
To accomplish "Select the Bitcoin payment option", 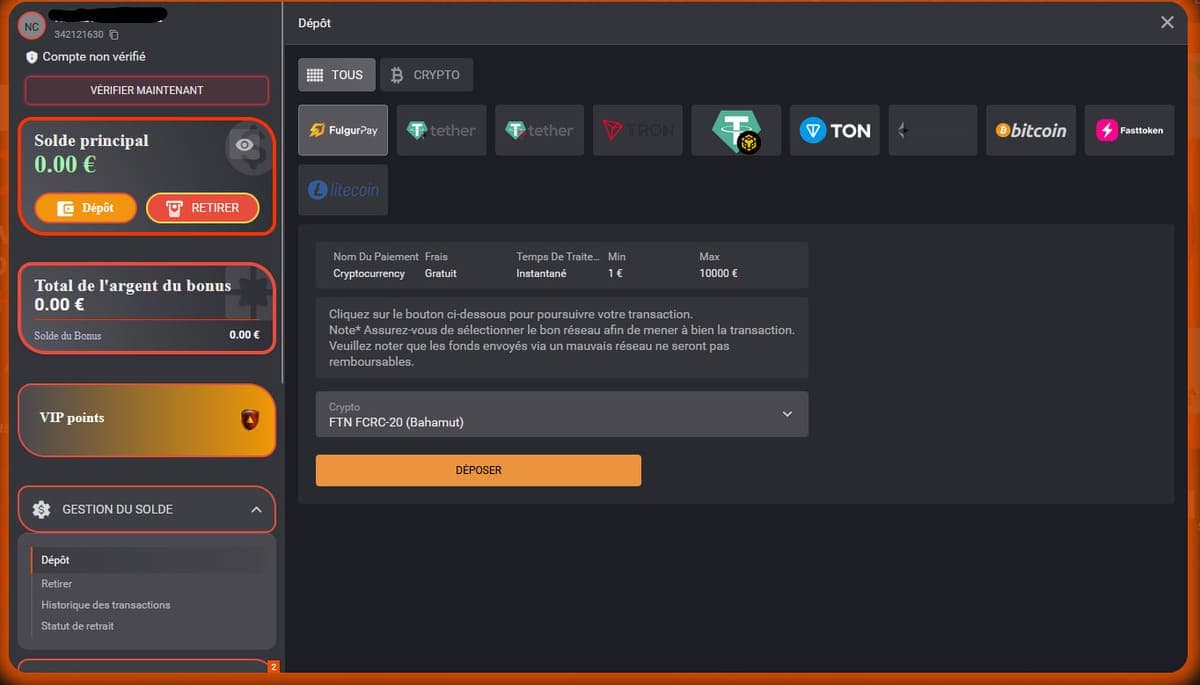I will point(1030,130).
